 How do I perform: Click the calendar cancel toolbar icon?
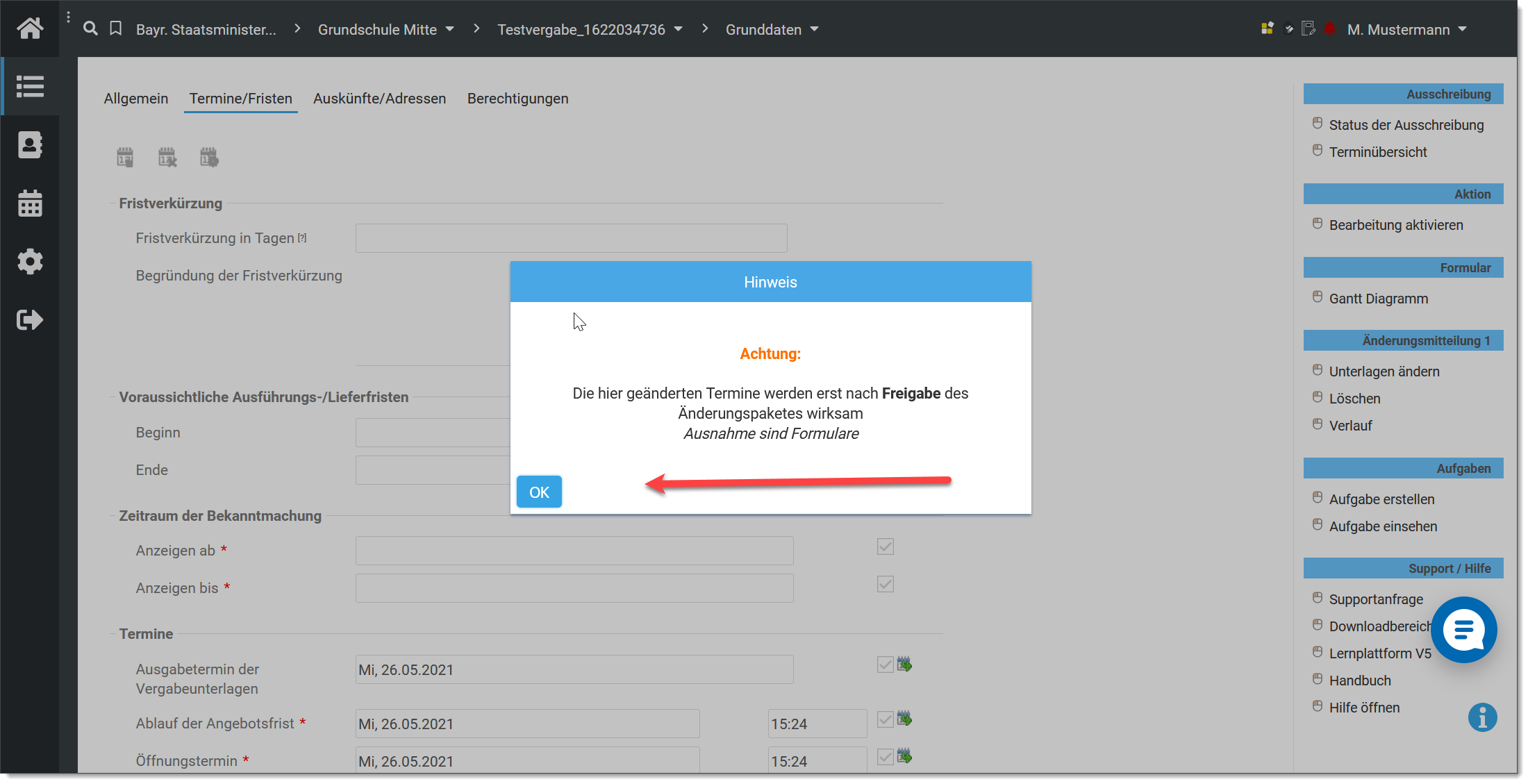coord(167,157)
